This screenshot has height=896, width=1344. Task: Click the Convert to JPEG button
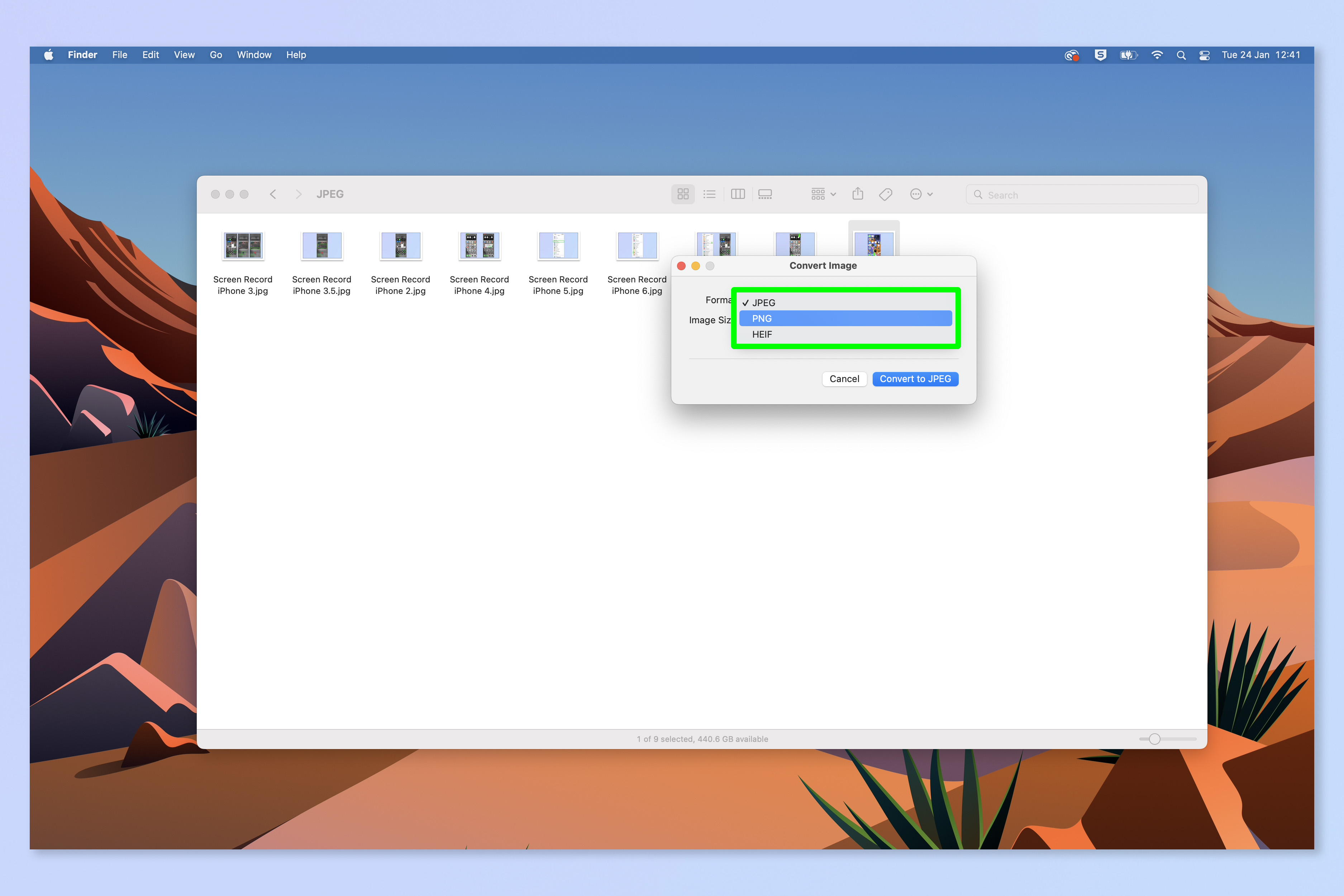pyautogui.click(x=914, y=378)
